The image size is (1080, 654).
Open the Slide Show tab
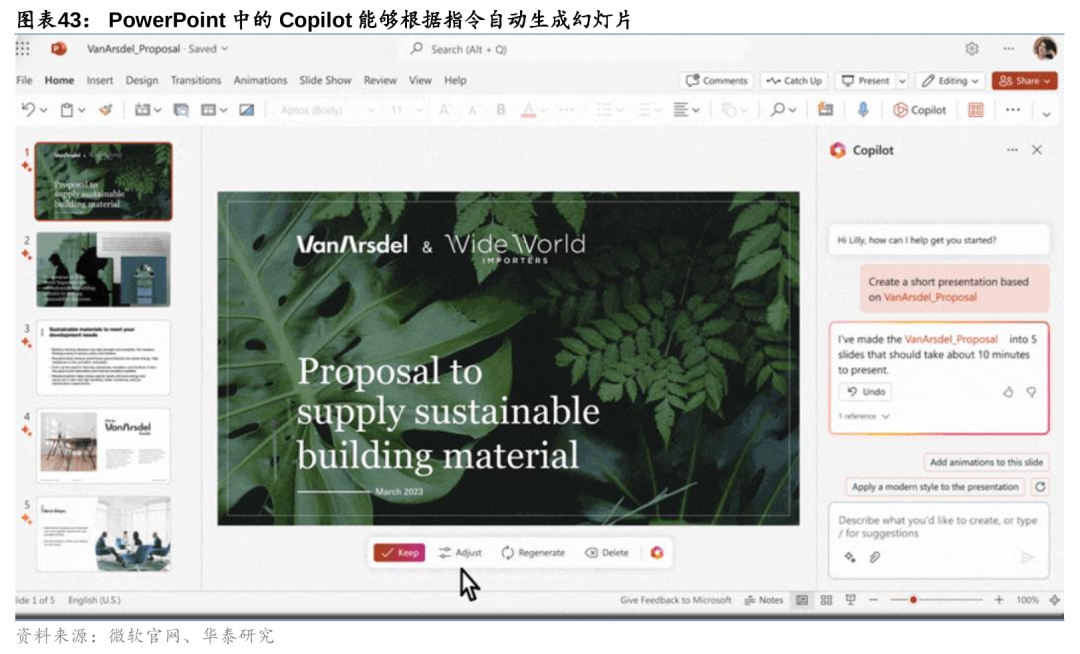tap(325, 81)
